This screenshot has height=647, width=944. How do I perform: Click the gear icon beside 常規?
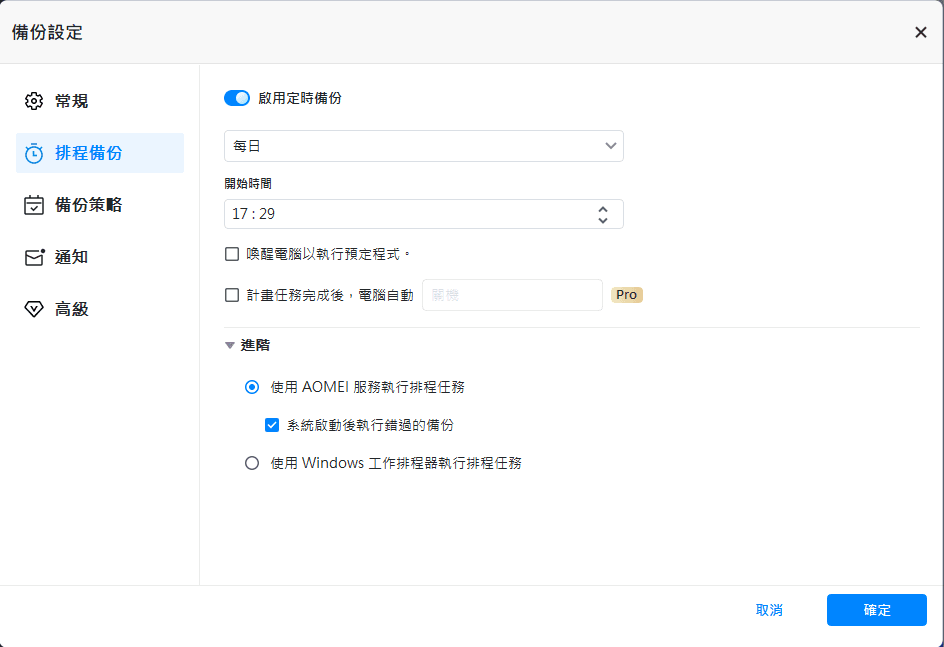point(34,101)
